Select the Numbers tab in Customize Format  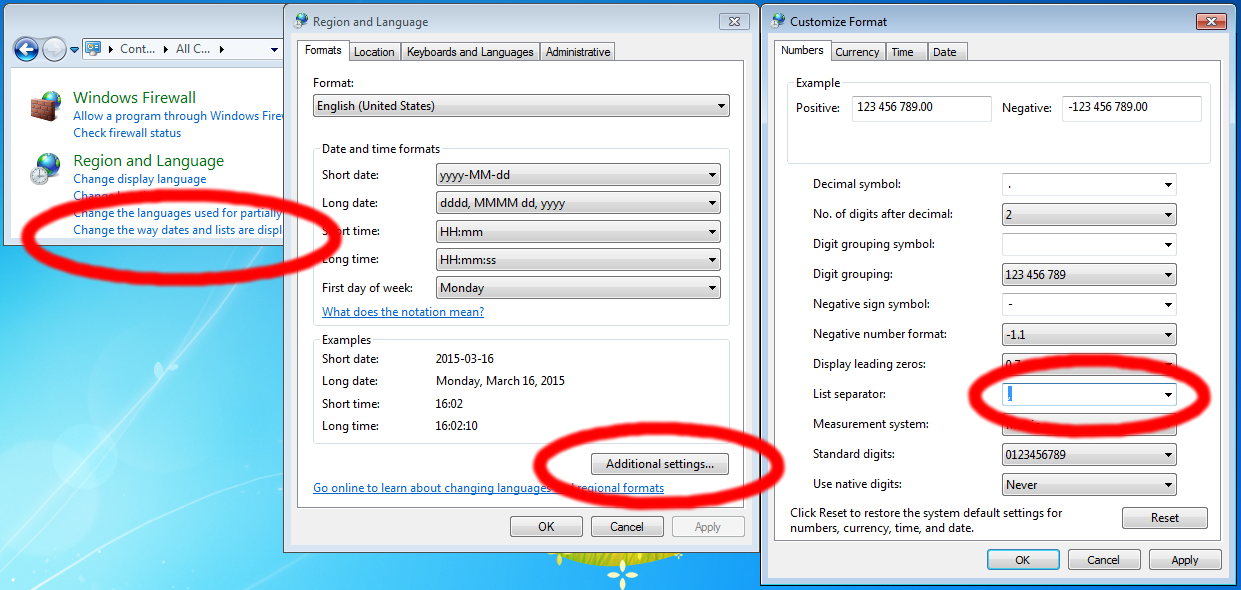tap(802, 50)
